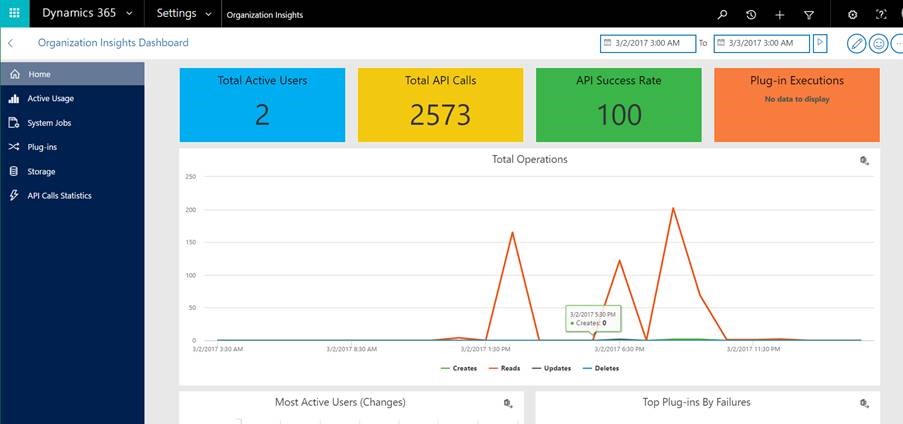Open Total Operations chart options
903x424 pixels.
click(864, 161)
